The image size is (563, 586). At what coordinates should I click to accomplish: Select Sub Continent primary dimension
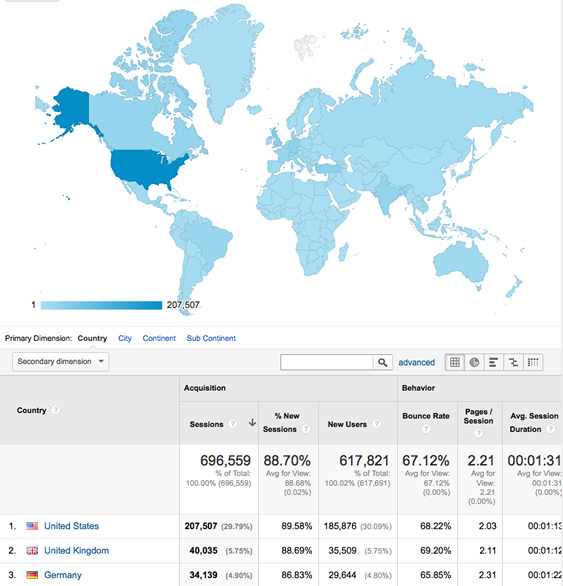pyautogui.click(x=211, y=338)
